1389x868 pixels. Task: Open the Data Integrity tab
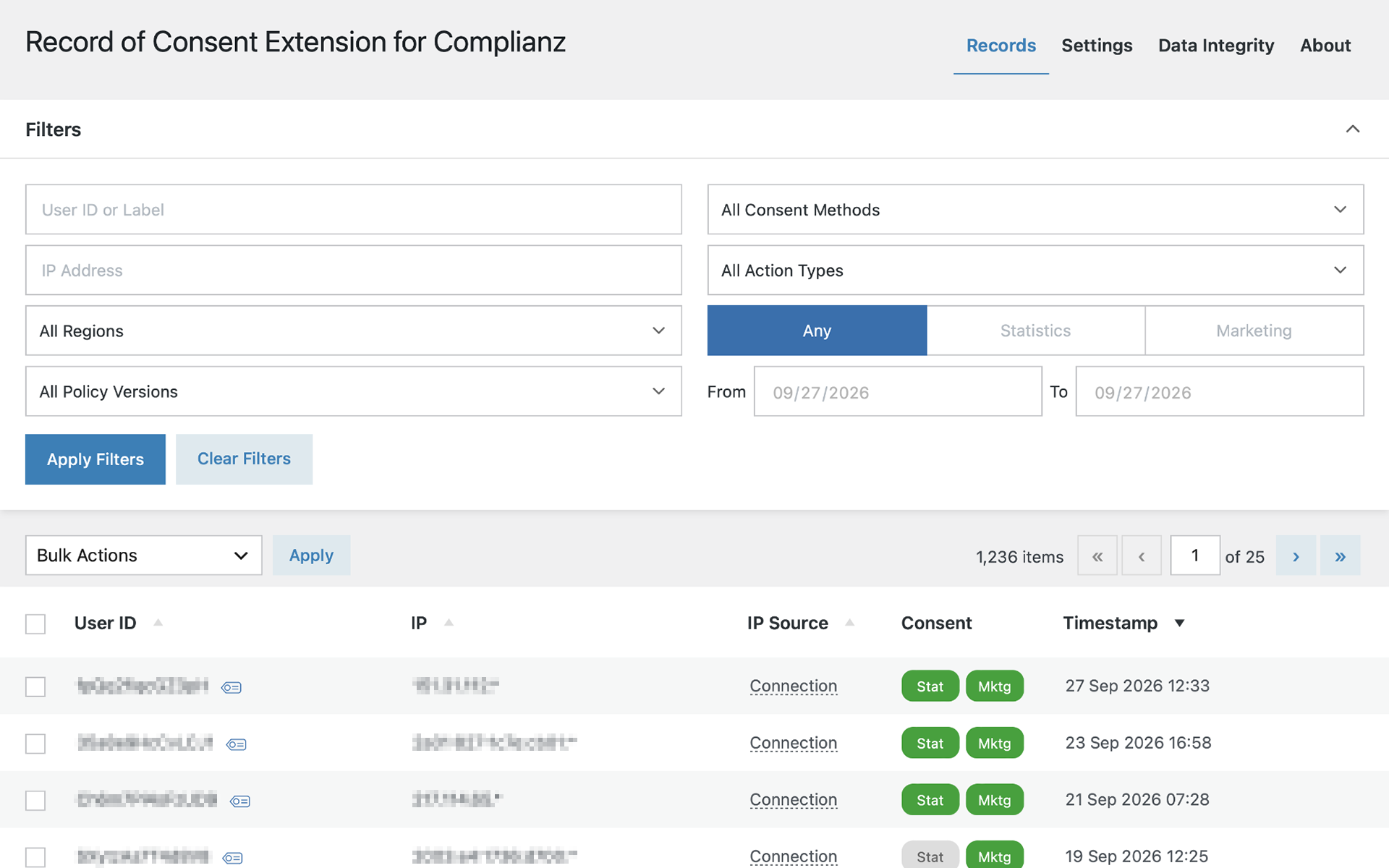pyautogui.click(x=1216, y=46)
